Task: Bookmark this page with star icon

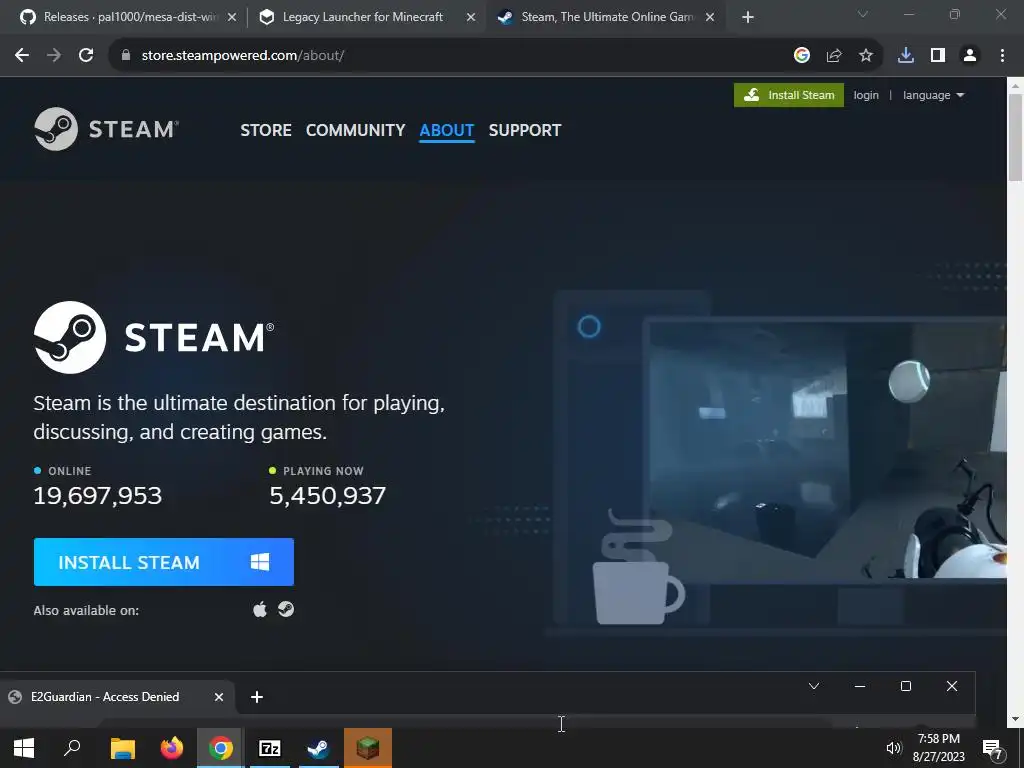Action: pyautogui.click(x=866, y=56)
